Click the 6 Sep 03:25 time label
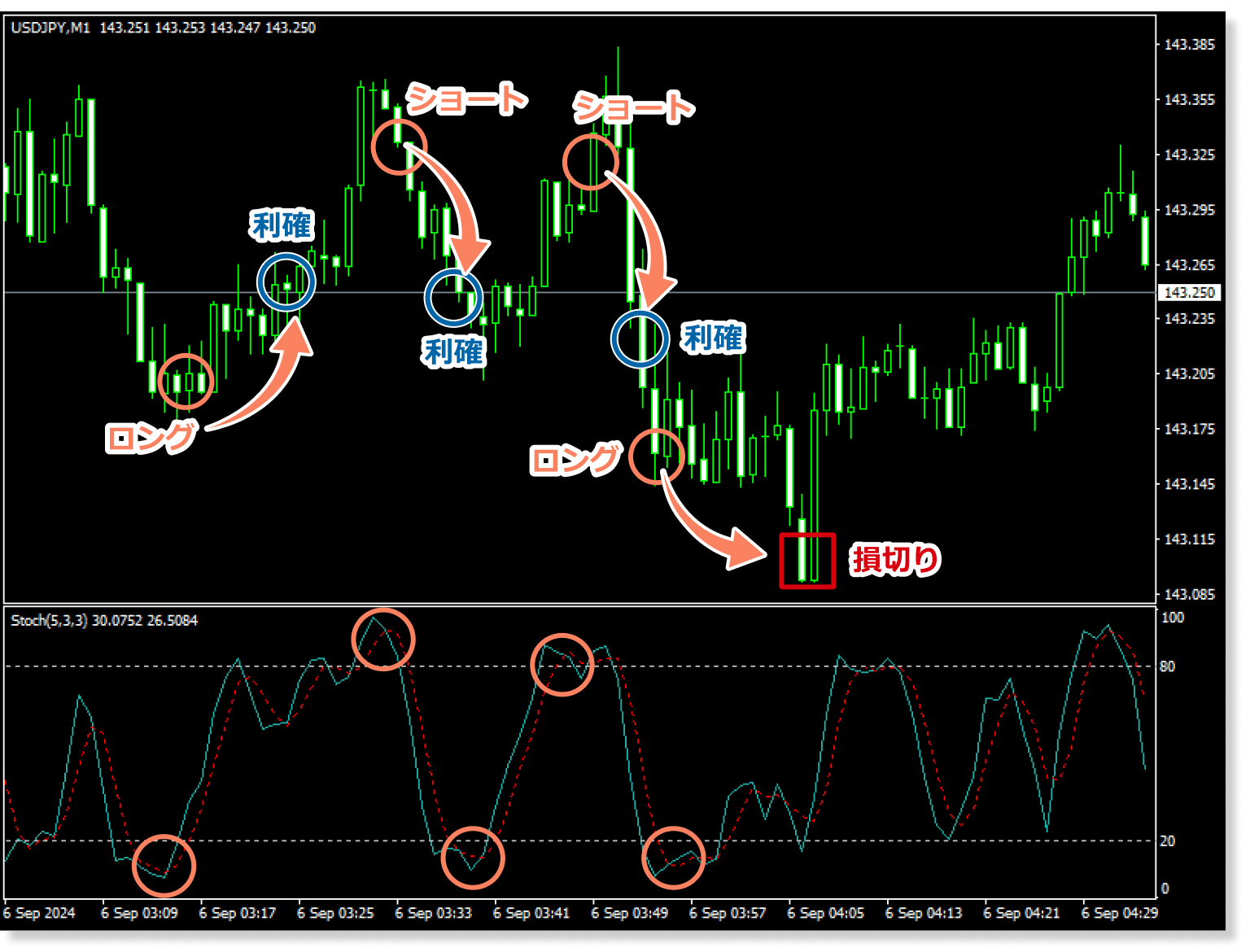 (335, 914)
